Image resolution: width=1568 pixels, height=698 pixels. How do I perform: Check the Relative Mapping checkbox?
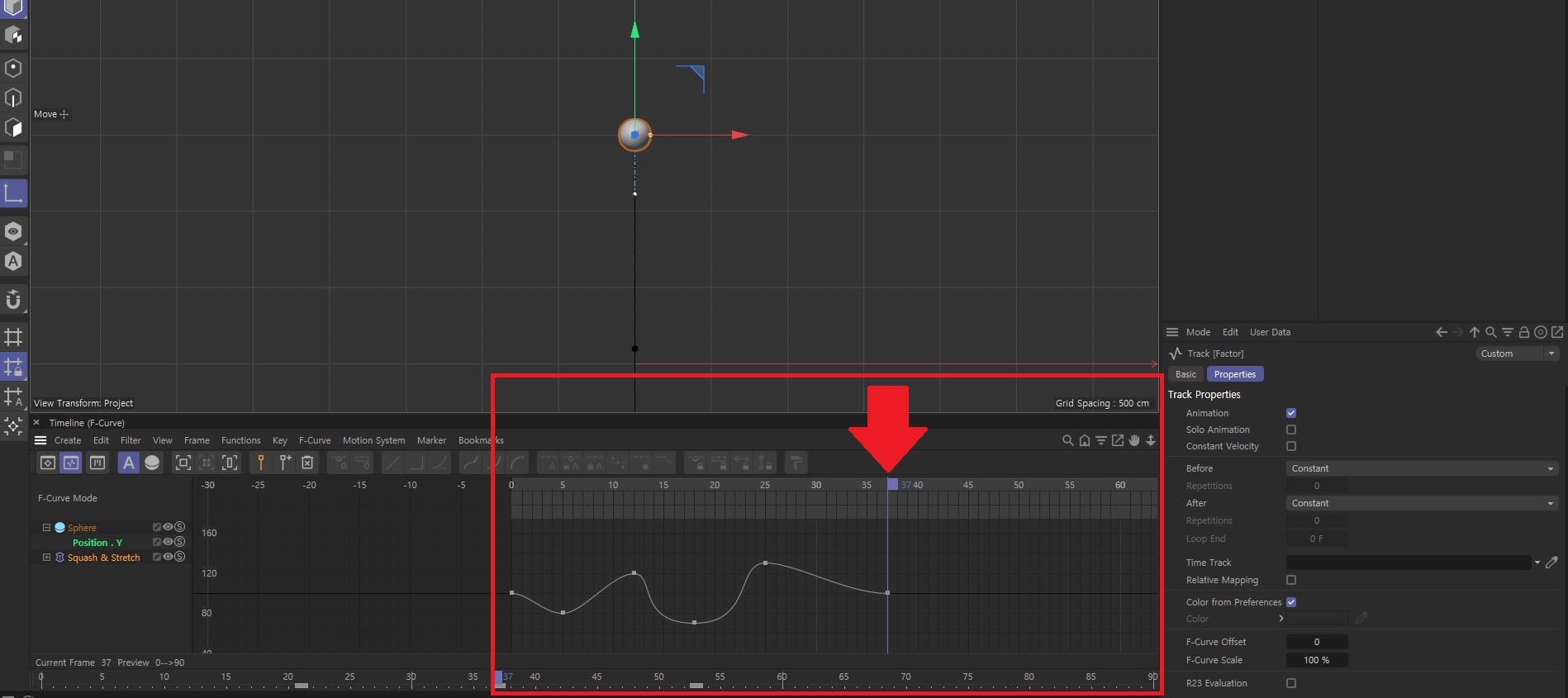coord(1291,580)
